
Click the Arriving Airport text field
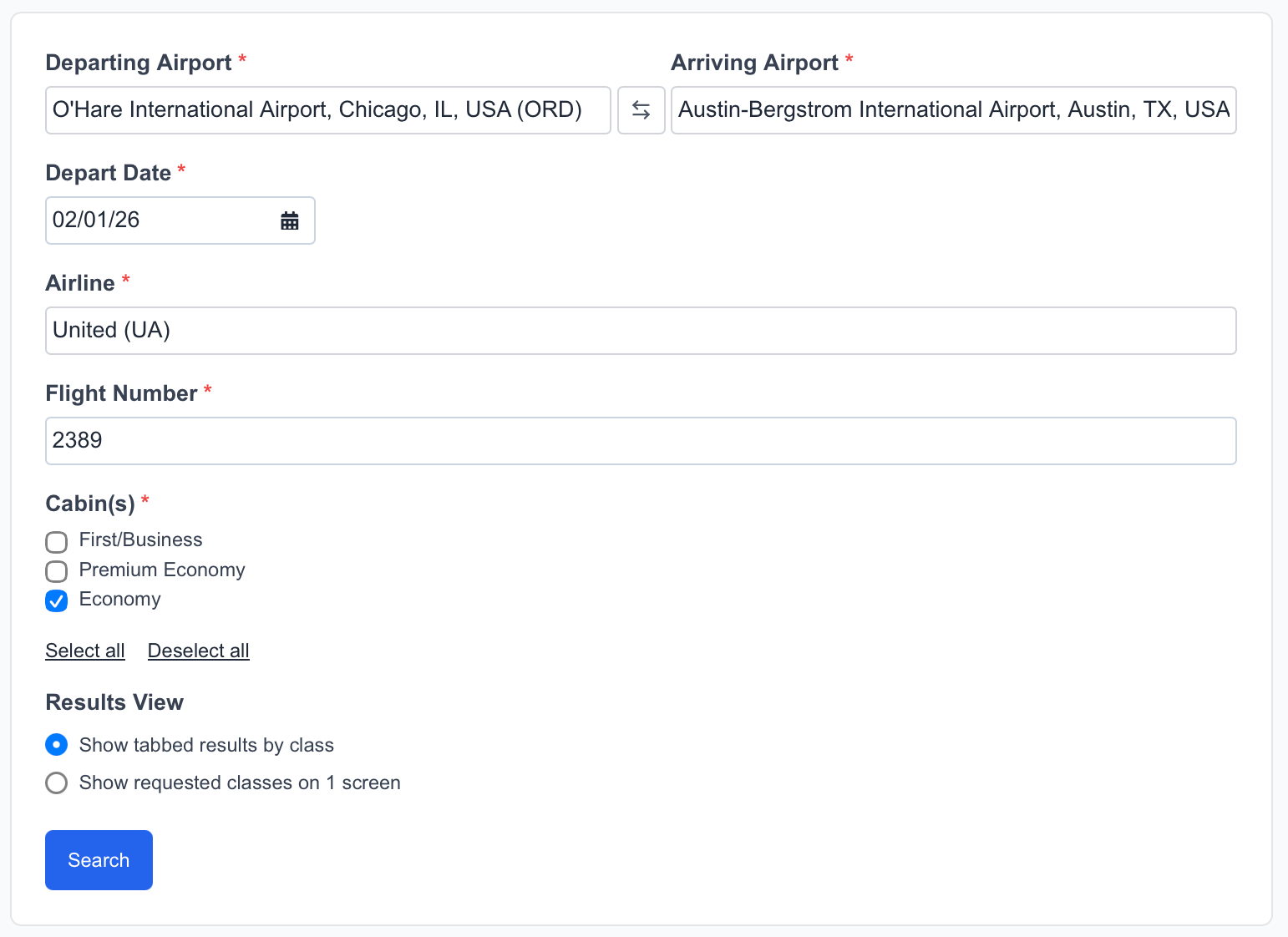tap(952, 109)
